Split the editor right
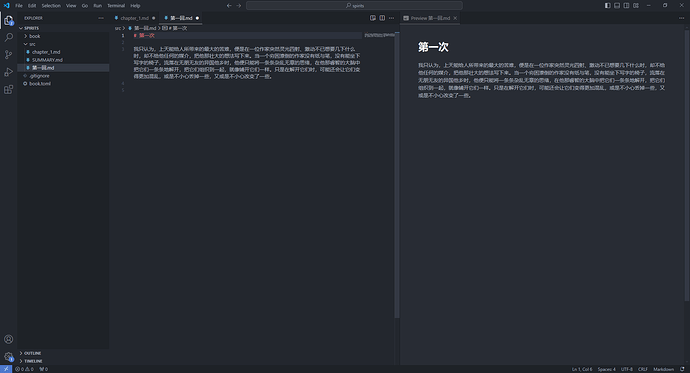The width and height of the screenshot is (690, 373). [x=382, y=18]
